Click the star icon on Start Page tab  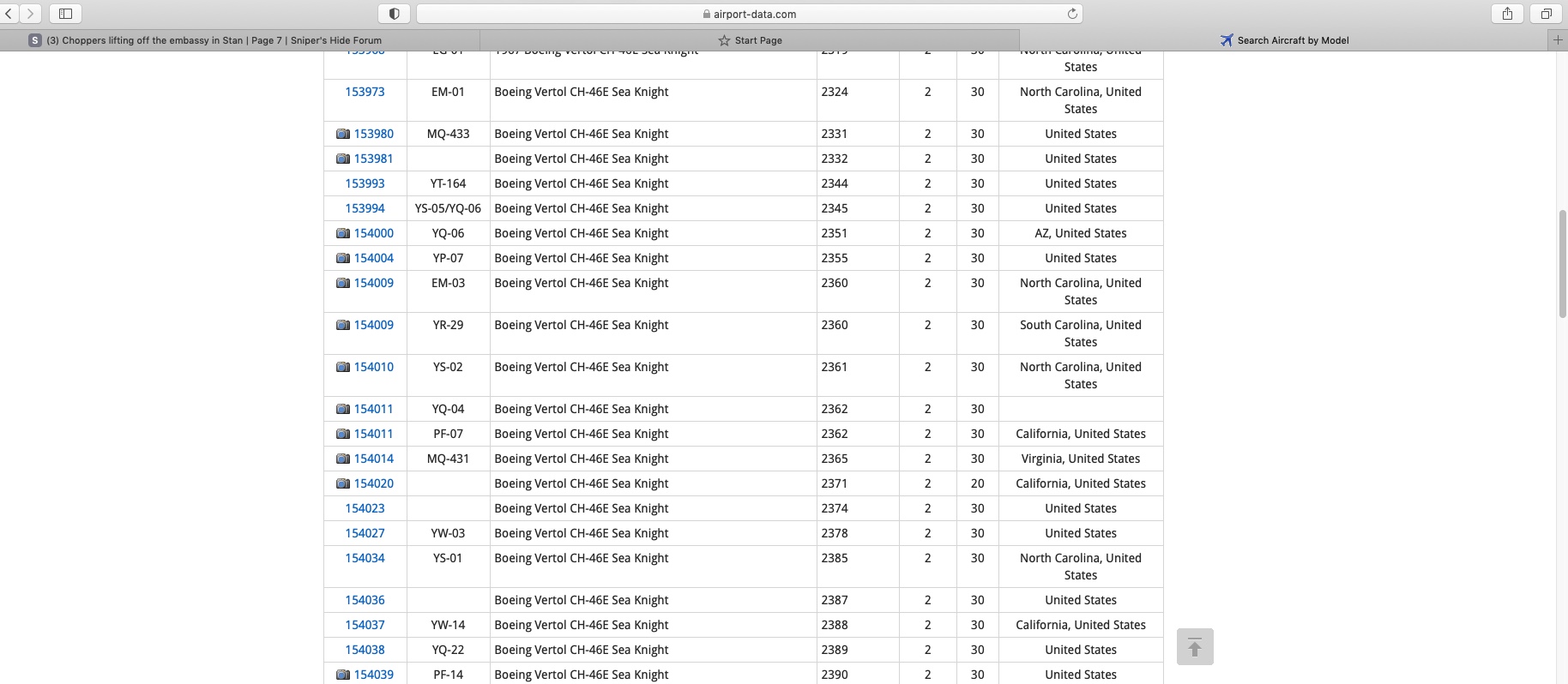click(x=724, y=40)
